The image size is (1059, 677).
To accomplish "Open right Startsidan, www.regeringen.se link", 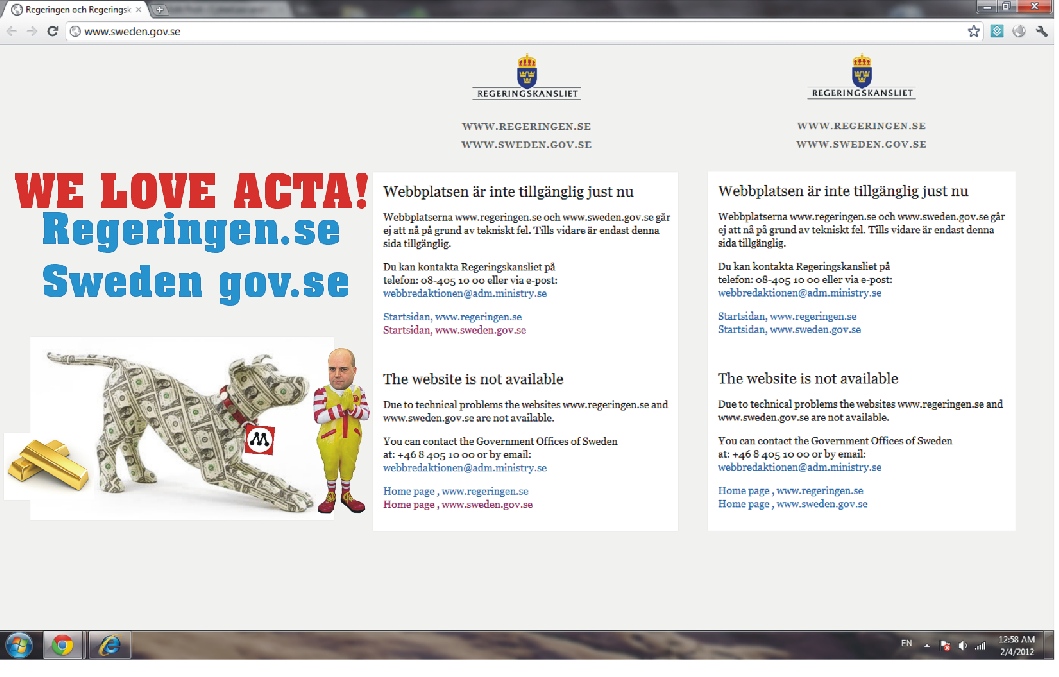I will point(787,316).
